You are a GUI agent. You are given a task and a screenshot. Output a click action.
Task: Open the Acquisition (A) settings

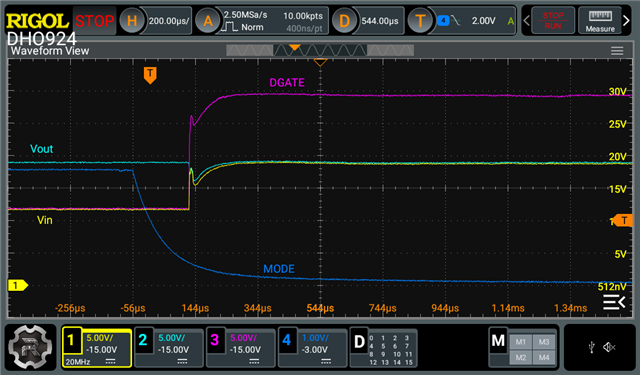[x=208, y=20]
